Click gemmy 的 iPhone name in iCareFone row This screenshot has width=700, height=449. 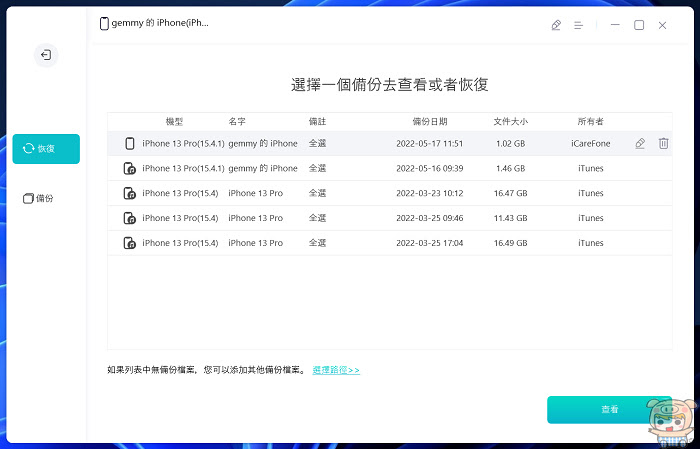coord(263,144)
